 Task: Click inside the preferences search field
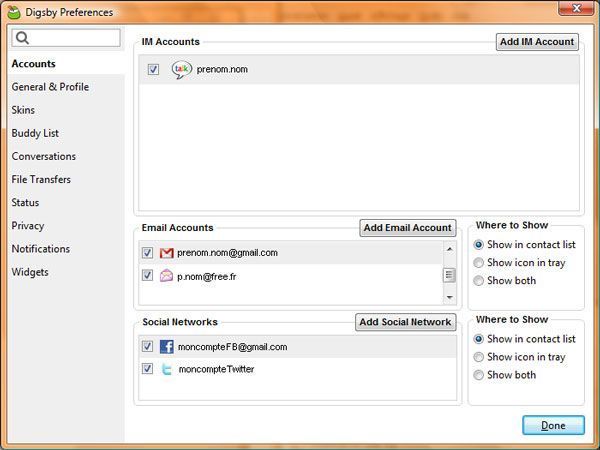[66, 38]
